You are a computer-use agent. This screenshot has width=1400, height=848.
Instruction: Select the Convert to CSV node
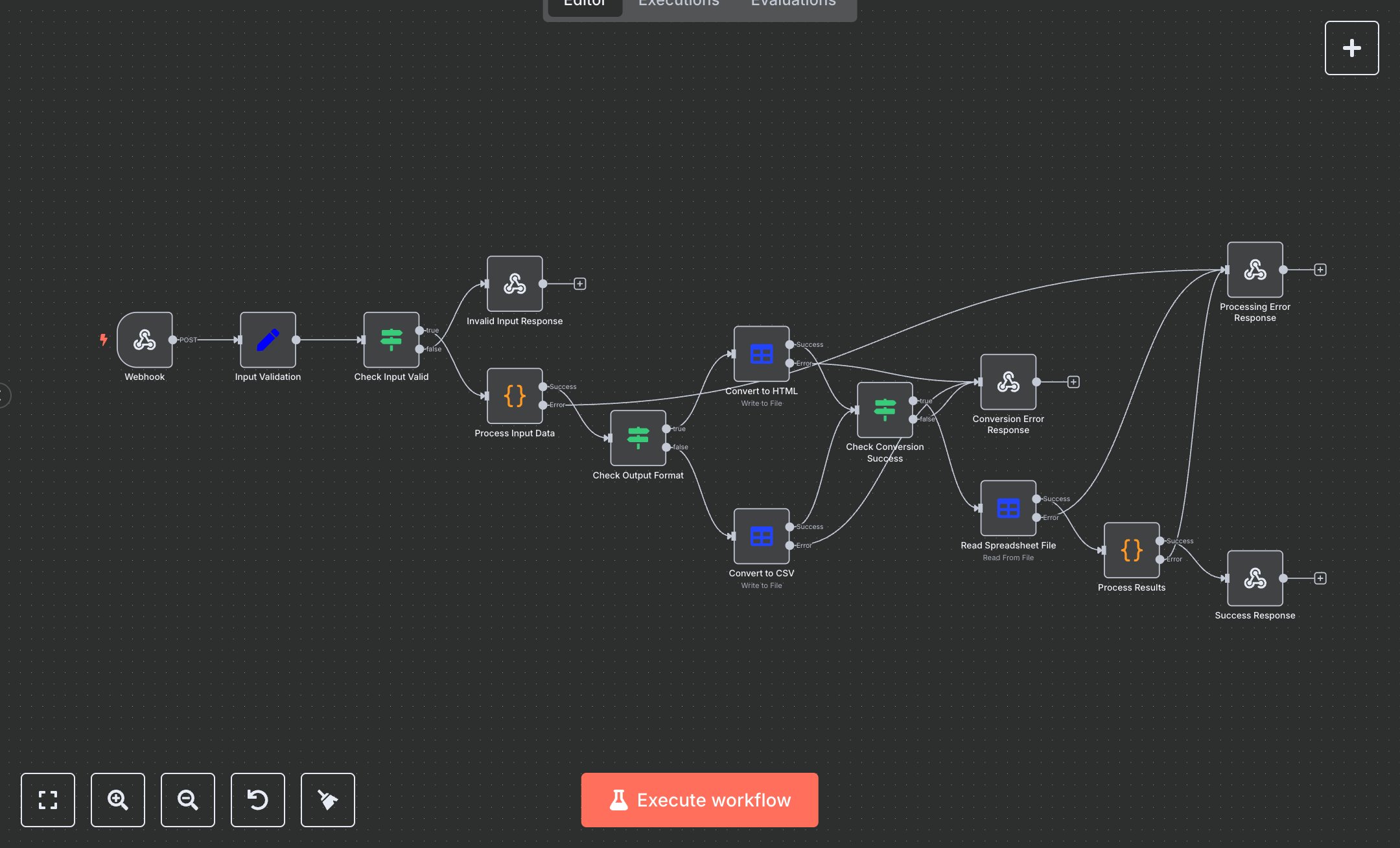click(x=761, y=536)
